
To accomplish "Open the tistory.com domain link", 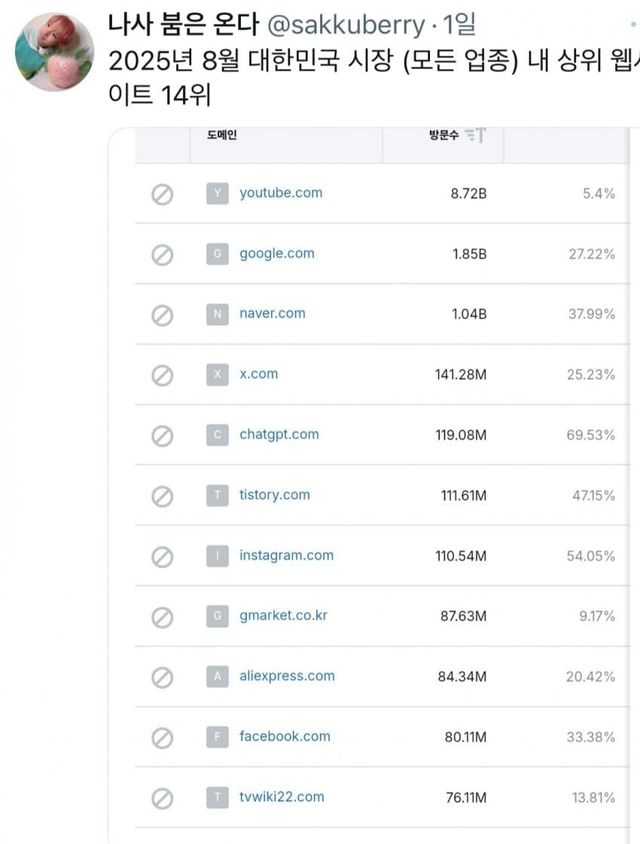I will coord(275,495).
